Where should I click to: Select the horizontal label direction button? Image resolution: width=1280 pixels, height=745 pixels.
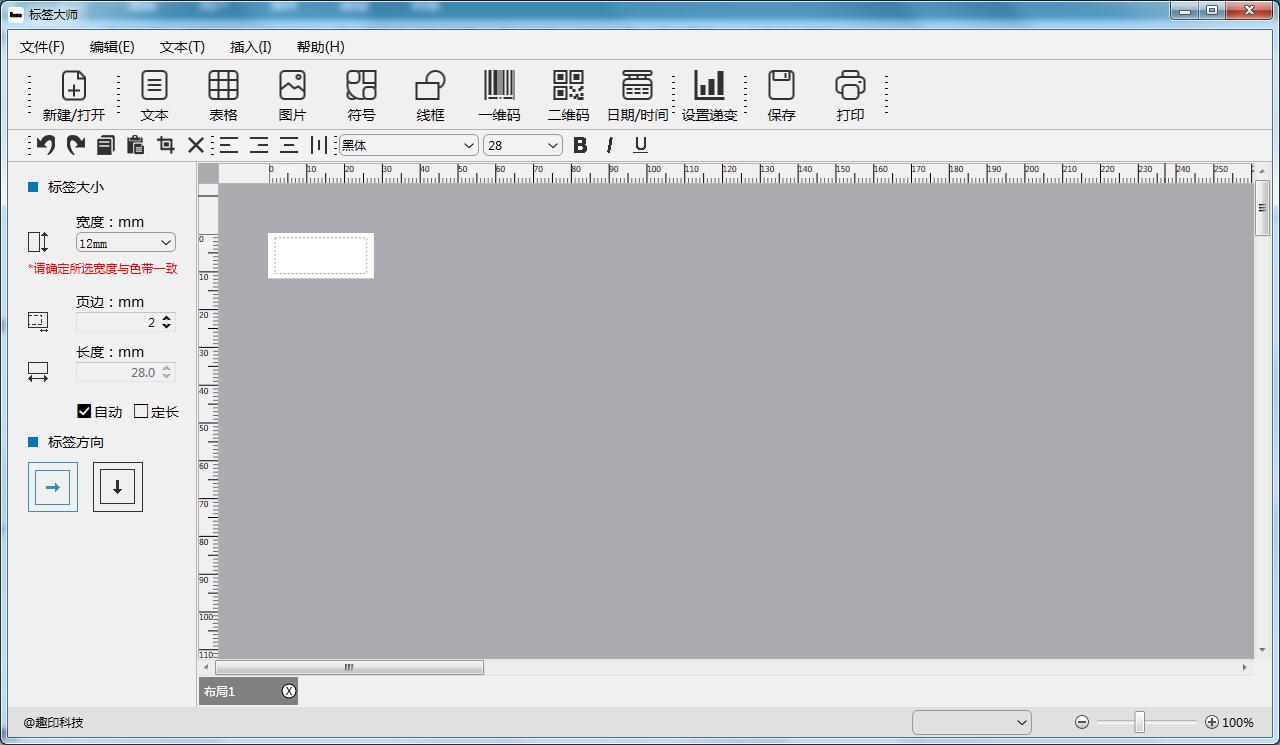pos(53,487)
